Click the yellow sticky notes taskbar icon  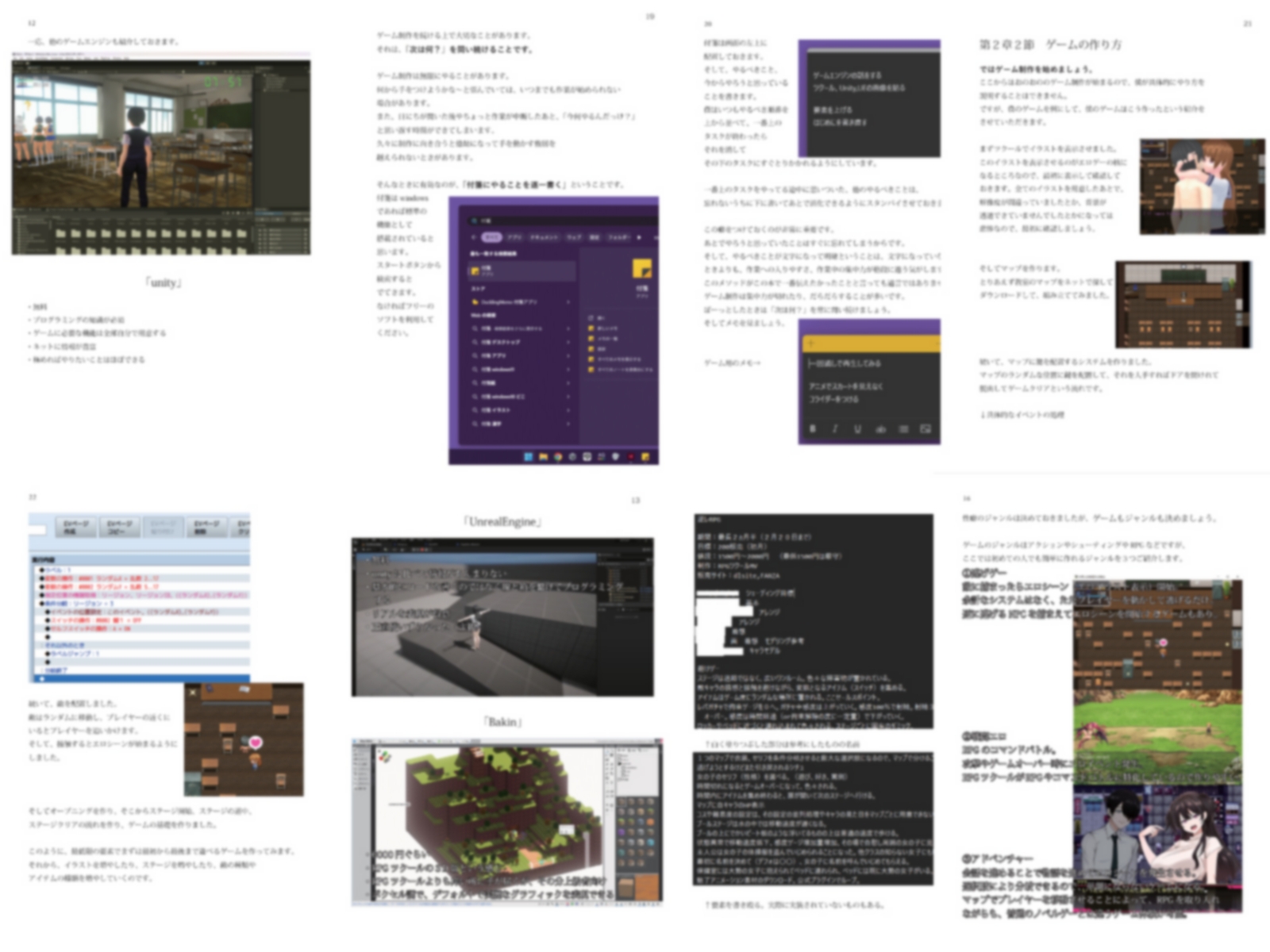(x=645, y=457)
